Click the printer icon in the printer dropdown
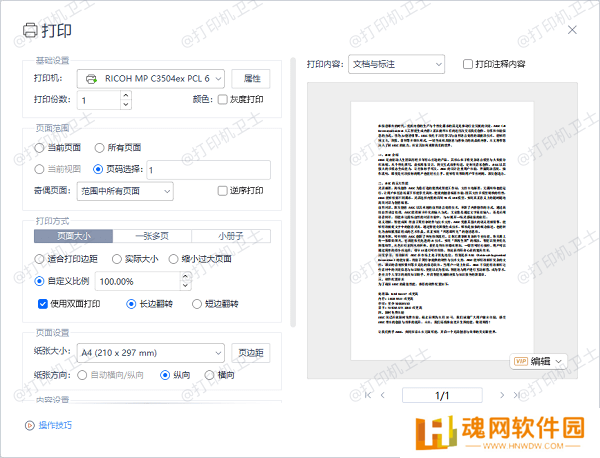 point(91,79)
